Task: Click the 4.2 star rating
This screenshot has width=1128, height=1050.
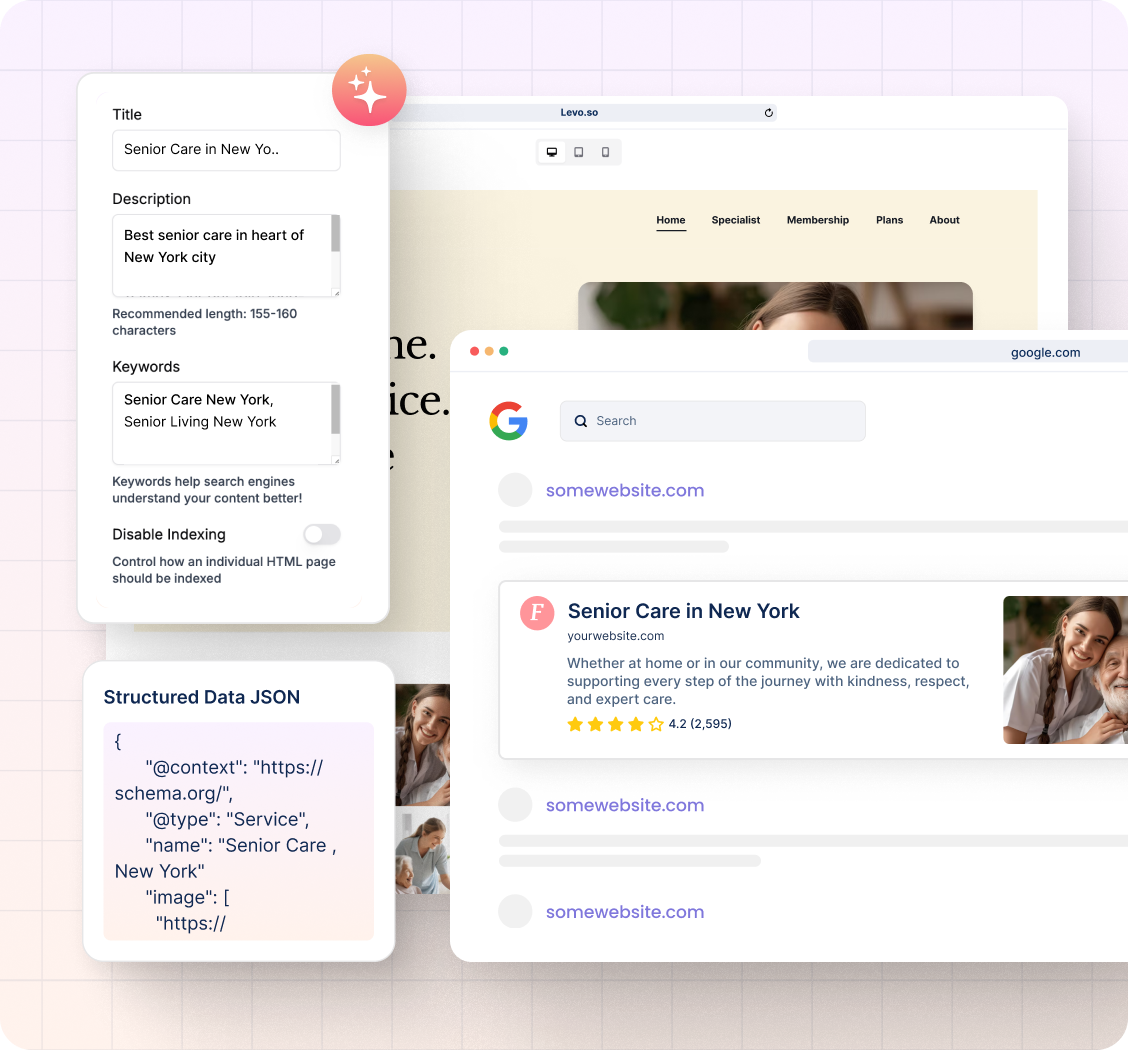Action: tap(649, 724)
